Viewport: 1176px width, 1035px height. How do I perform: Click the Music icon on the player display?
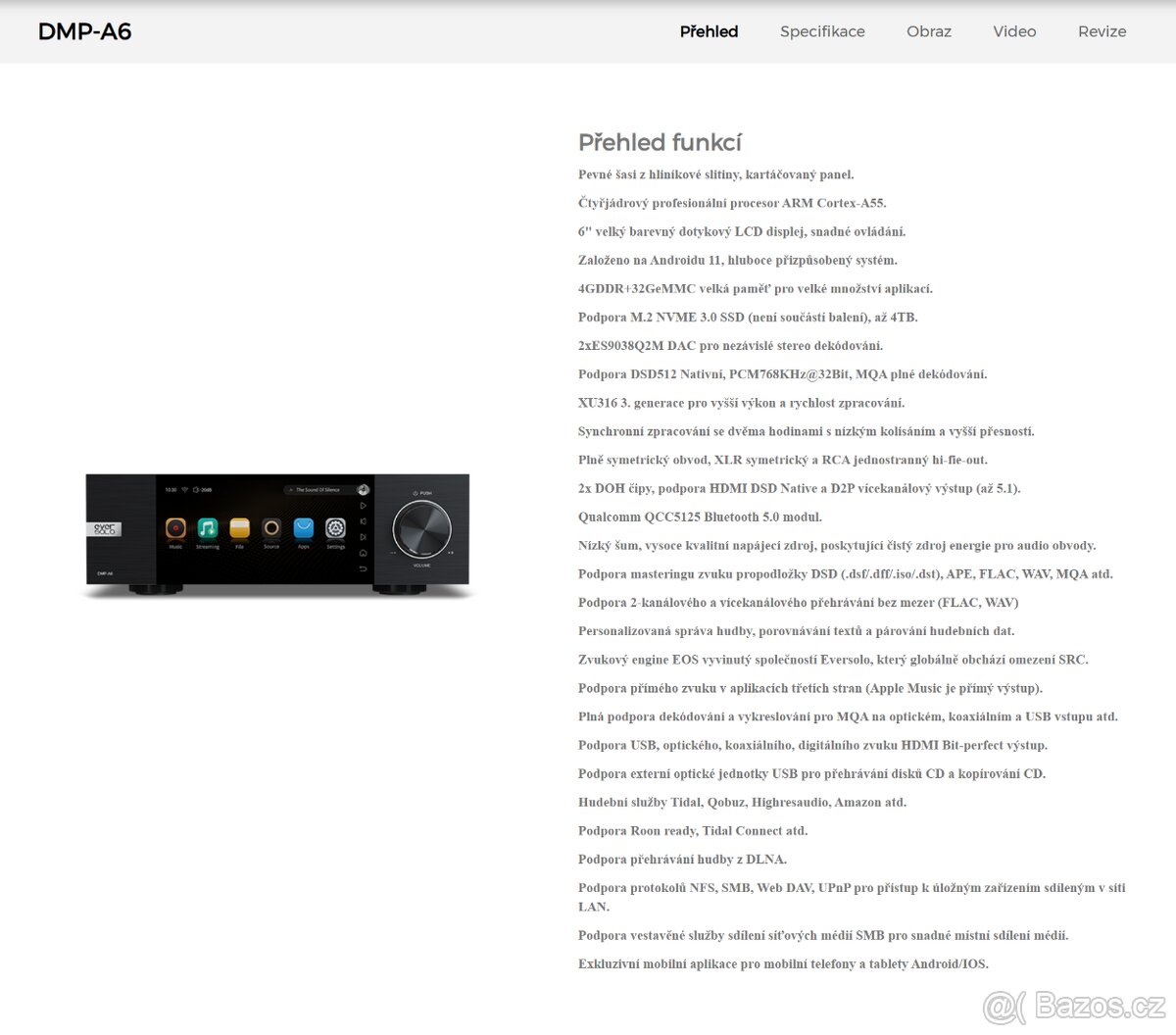click(x=175, y=528)
